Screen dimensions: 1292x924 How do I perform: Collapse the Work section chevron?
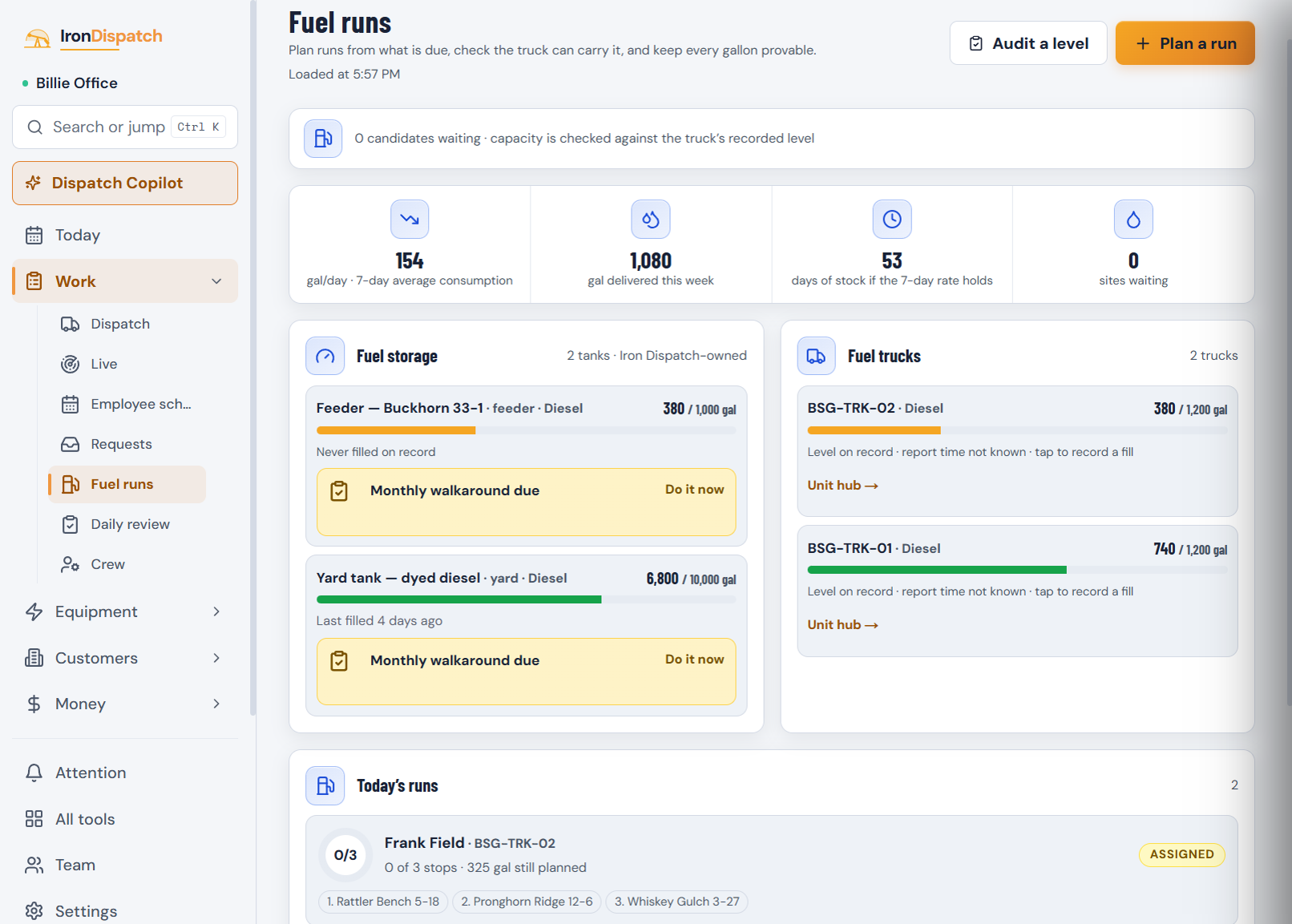tap(216, 281)
